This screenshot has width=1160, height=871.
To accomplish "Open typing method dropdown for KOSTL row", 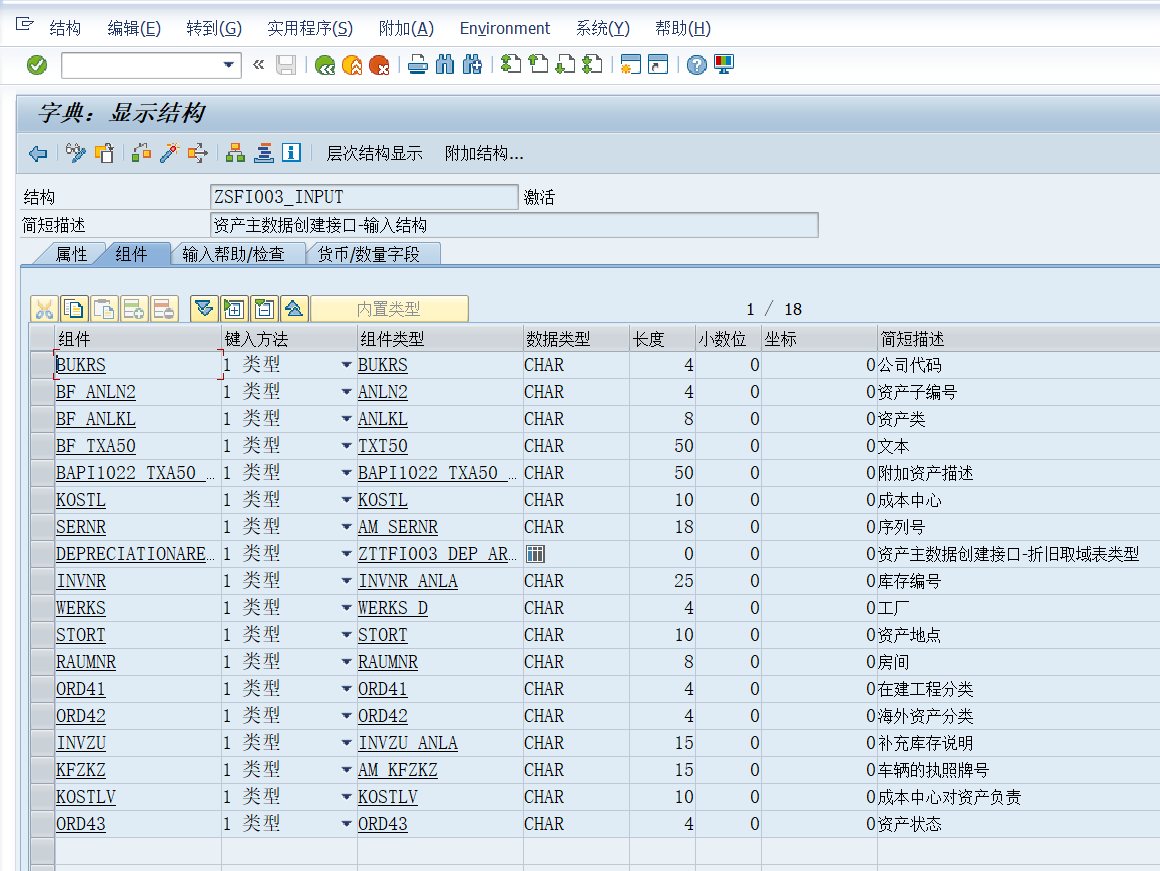I will (346, 500).
